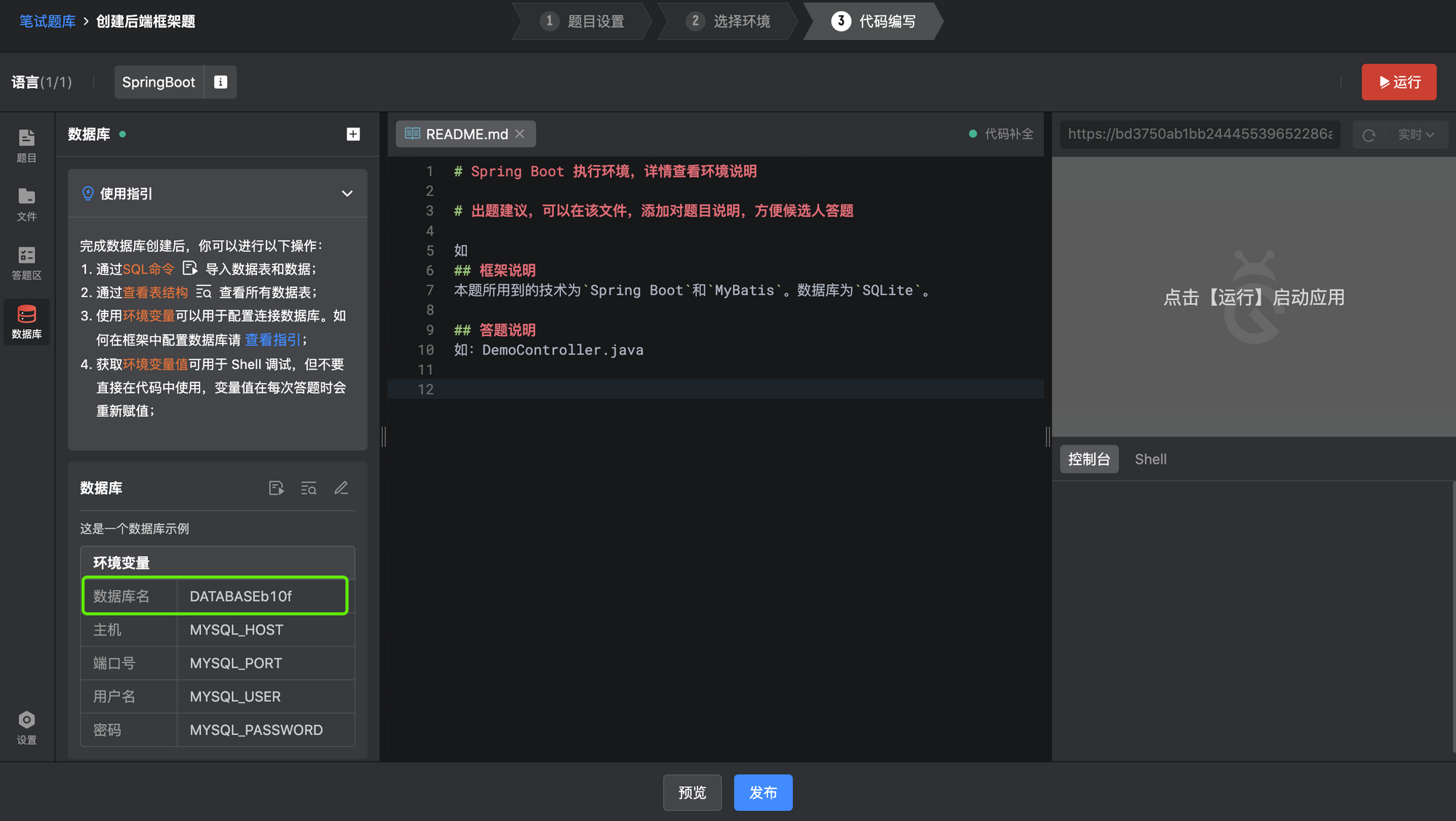The height and width of the screenshot is (821, 1456).
Task: Click the edit database pencil icon
Action: click(x=341, y=488)
